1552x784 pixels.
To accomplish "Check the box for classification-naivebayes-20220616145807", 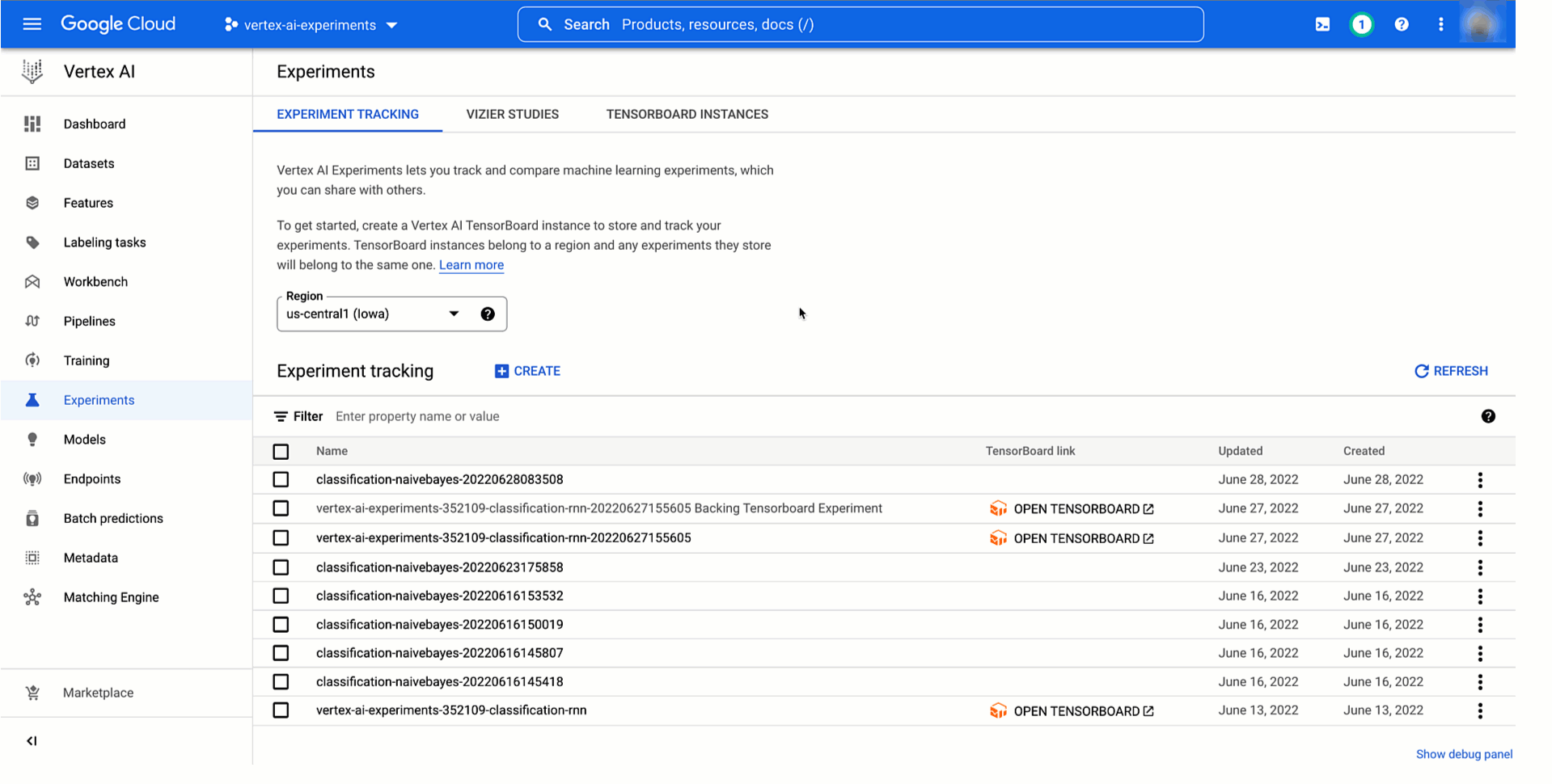I will point(281,653).
